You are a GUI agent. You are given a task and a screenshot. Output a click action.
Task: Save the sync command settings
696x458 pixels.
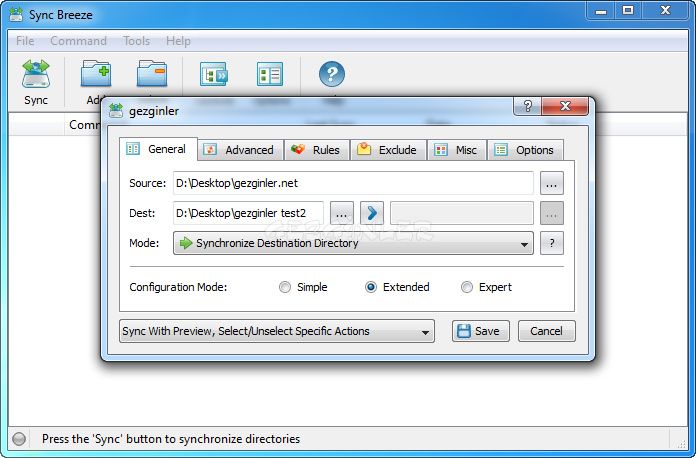[x=481, y=331]
